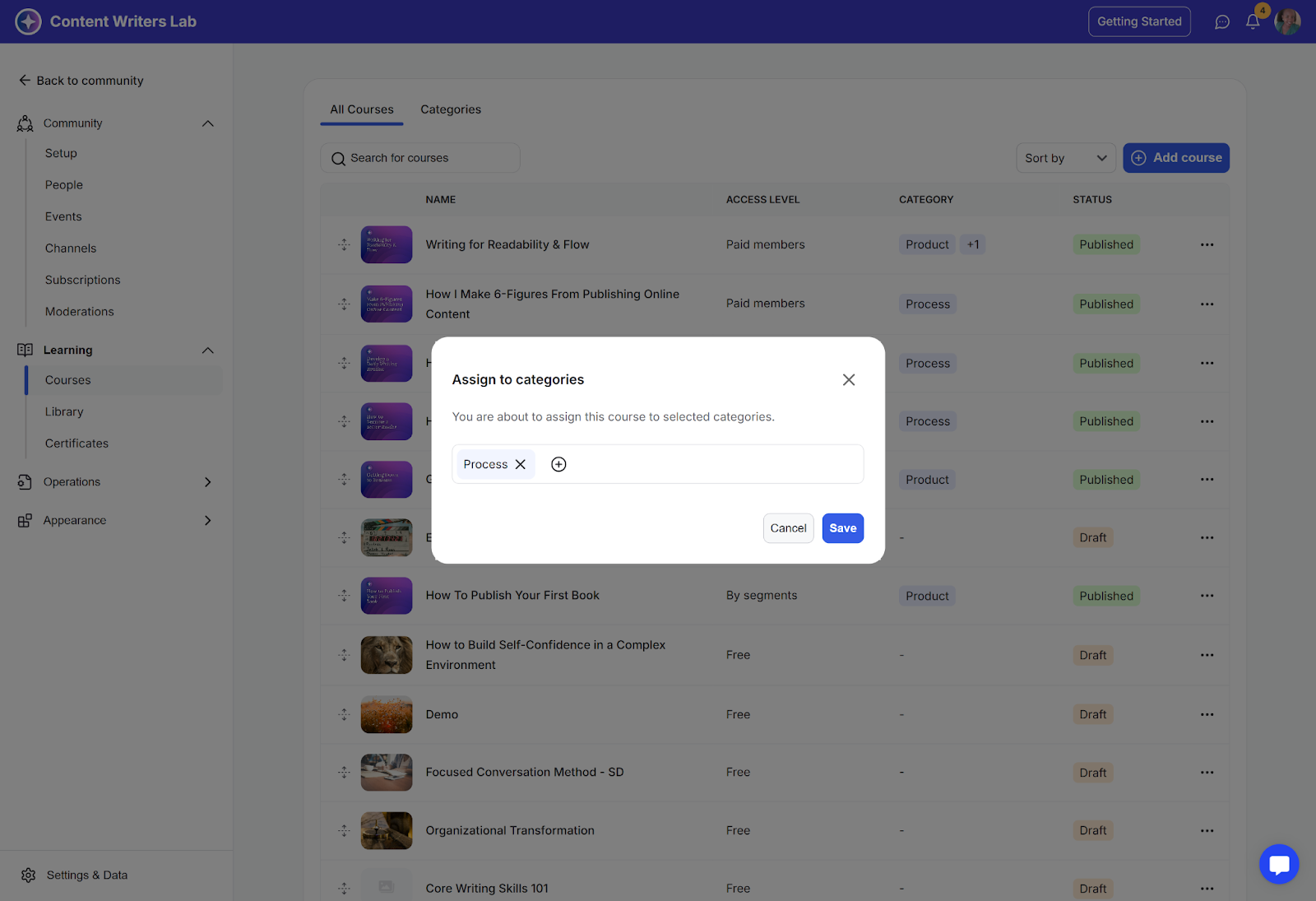This screenshot has width=1316, height=901.
Task: Click the Search for courses field
Action: (x=420, y=158)
